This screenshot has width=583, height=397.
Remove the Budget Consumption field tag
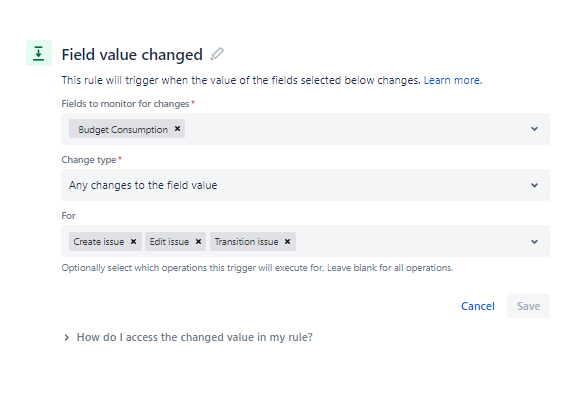(x=177, y=129)
